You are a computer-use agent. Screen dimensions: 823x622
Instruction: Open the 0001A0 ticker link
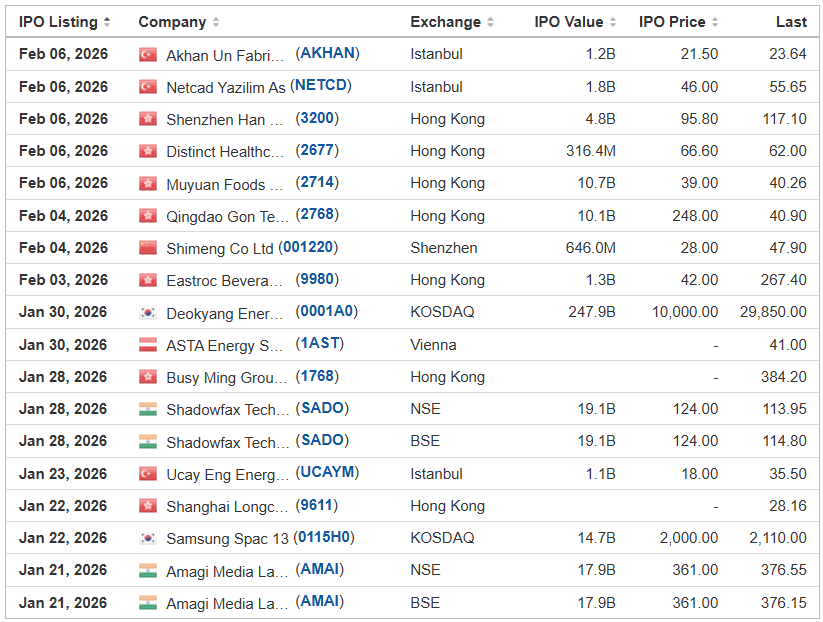(x=326, y=311)
